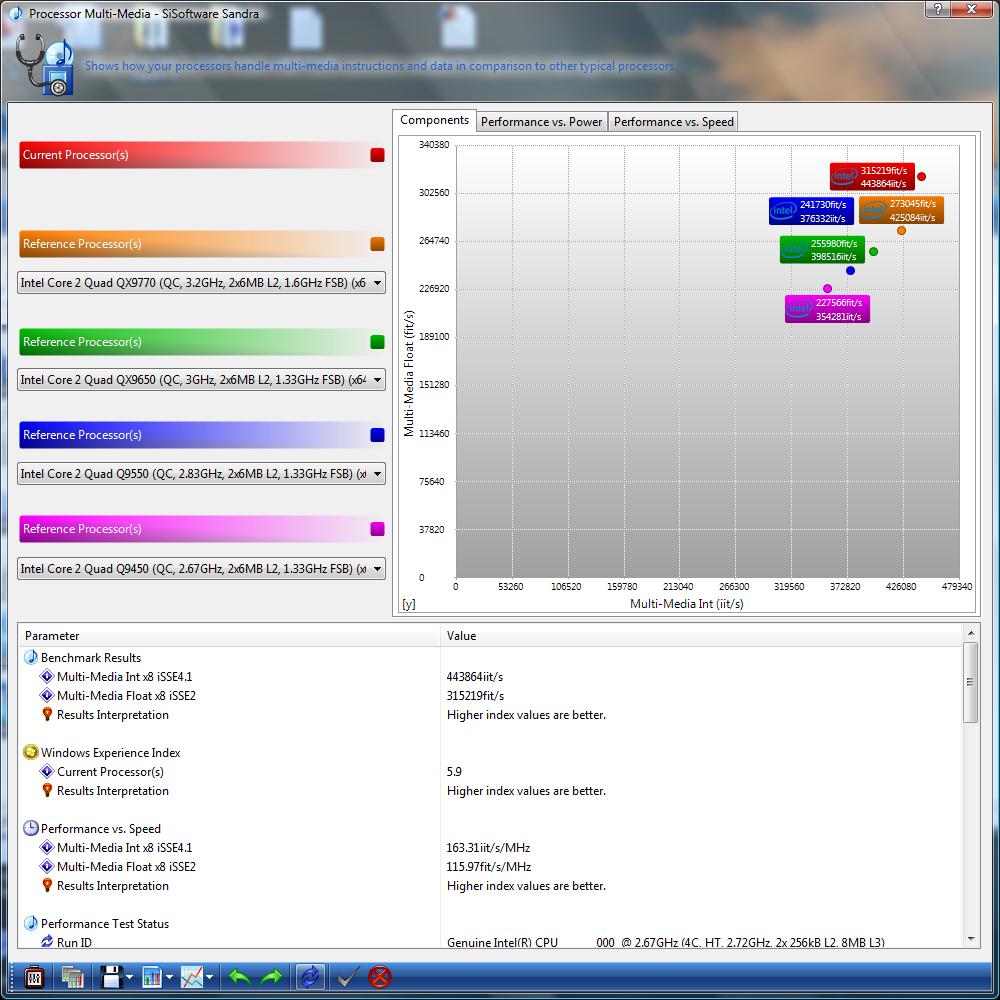Click the 115.97fit/s/MHz value
Viewport: 1000px width, 1000px height.
489,867
